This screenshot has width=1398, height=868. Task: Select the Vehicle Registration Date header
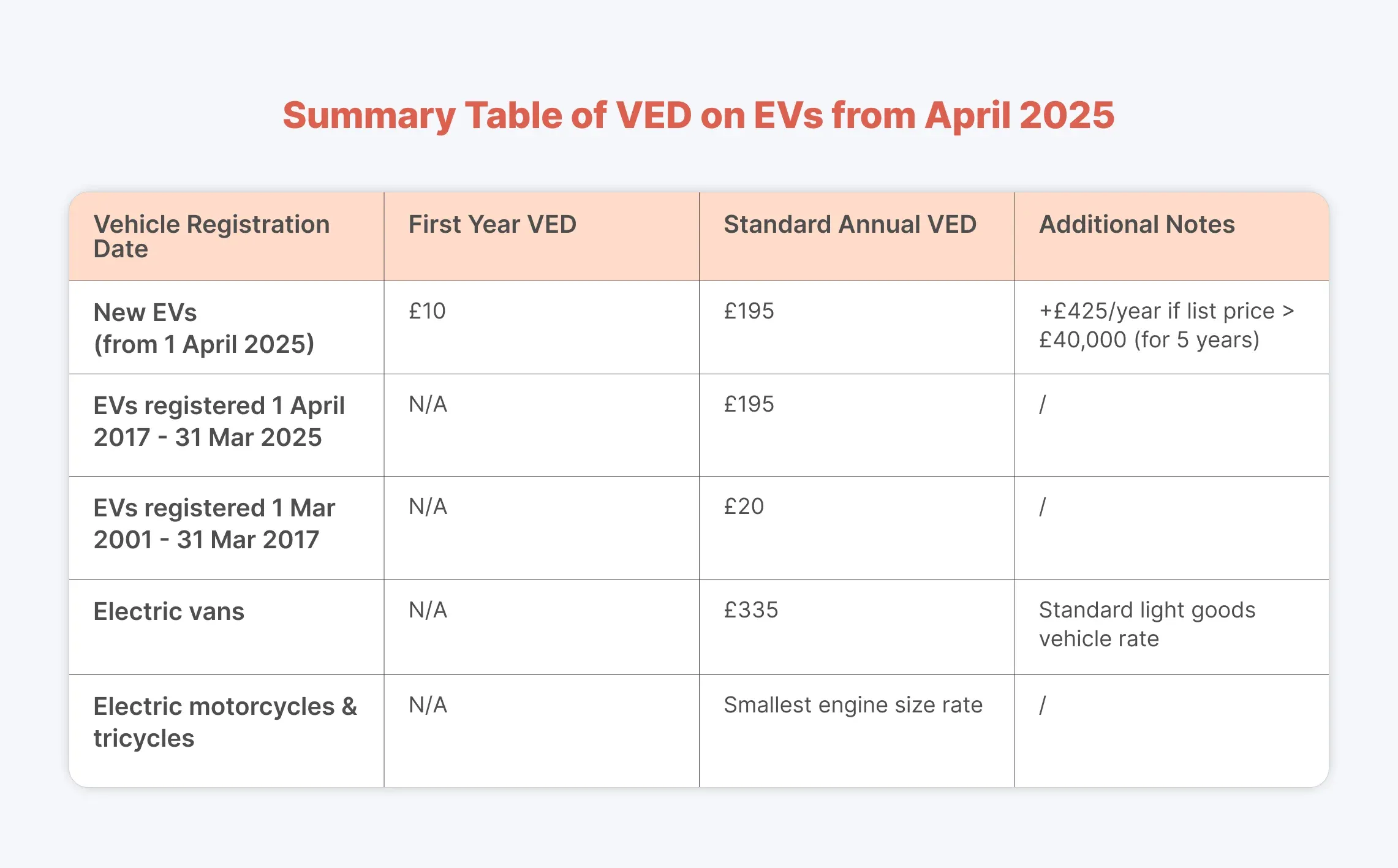tap(211, 236)
